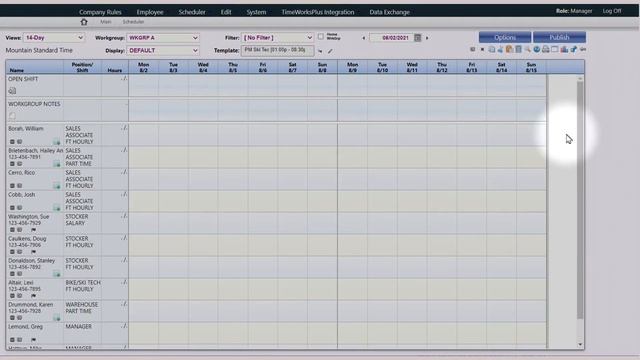640x360 pixels.
Task: Expand hours indicator for Open Shift row
Action: (124, 78)
